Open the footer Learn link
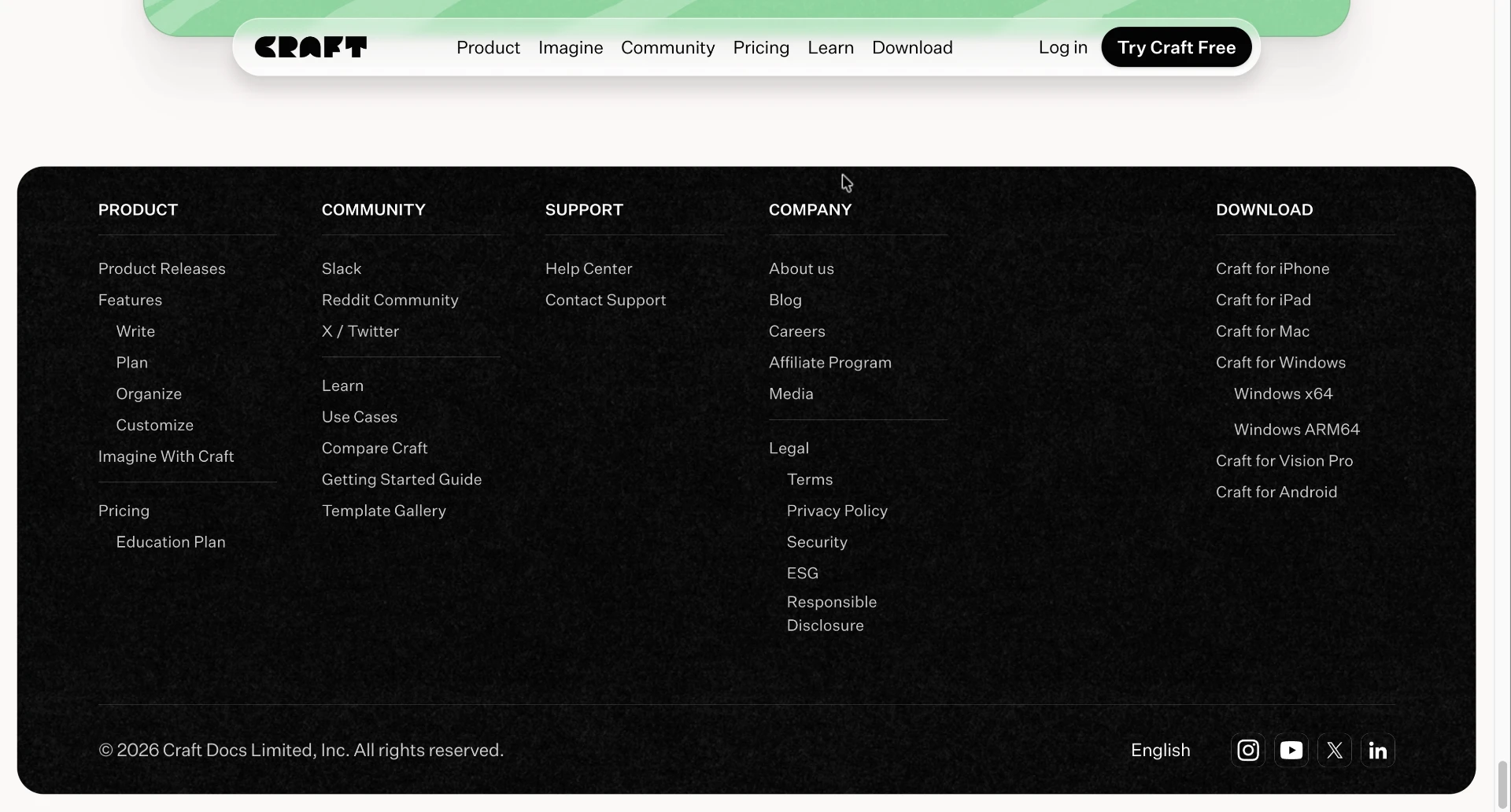The width and height of the screenshot is (1511, 812). pyautogui.click(x=342, y=386)
